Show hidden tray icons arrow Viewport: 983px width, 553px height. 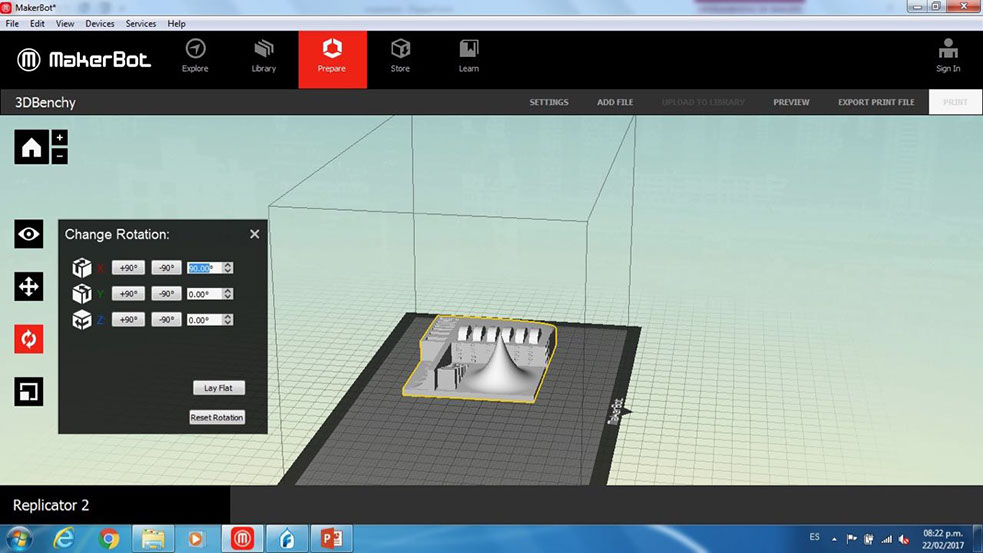[x=834, y=539]
